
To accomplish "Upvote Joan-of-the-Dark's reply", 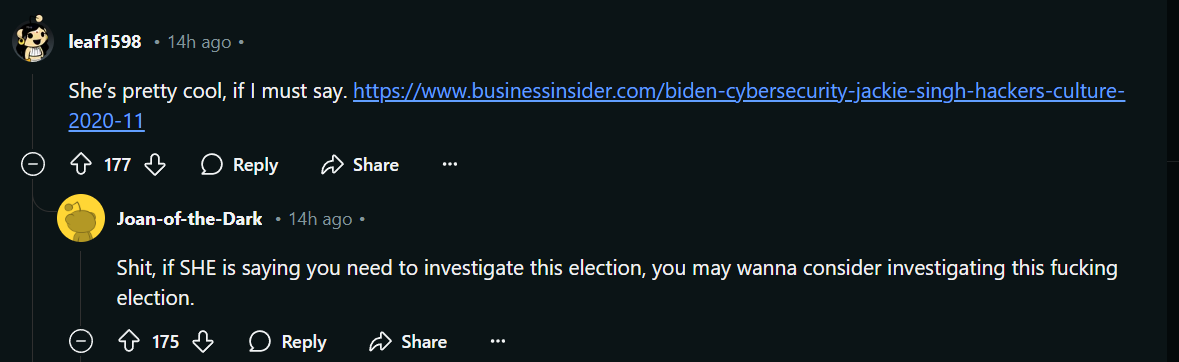I will (129, 342).
